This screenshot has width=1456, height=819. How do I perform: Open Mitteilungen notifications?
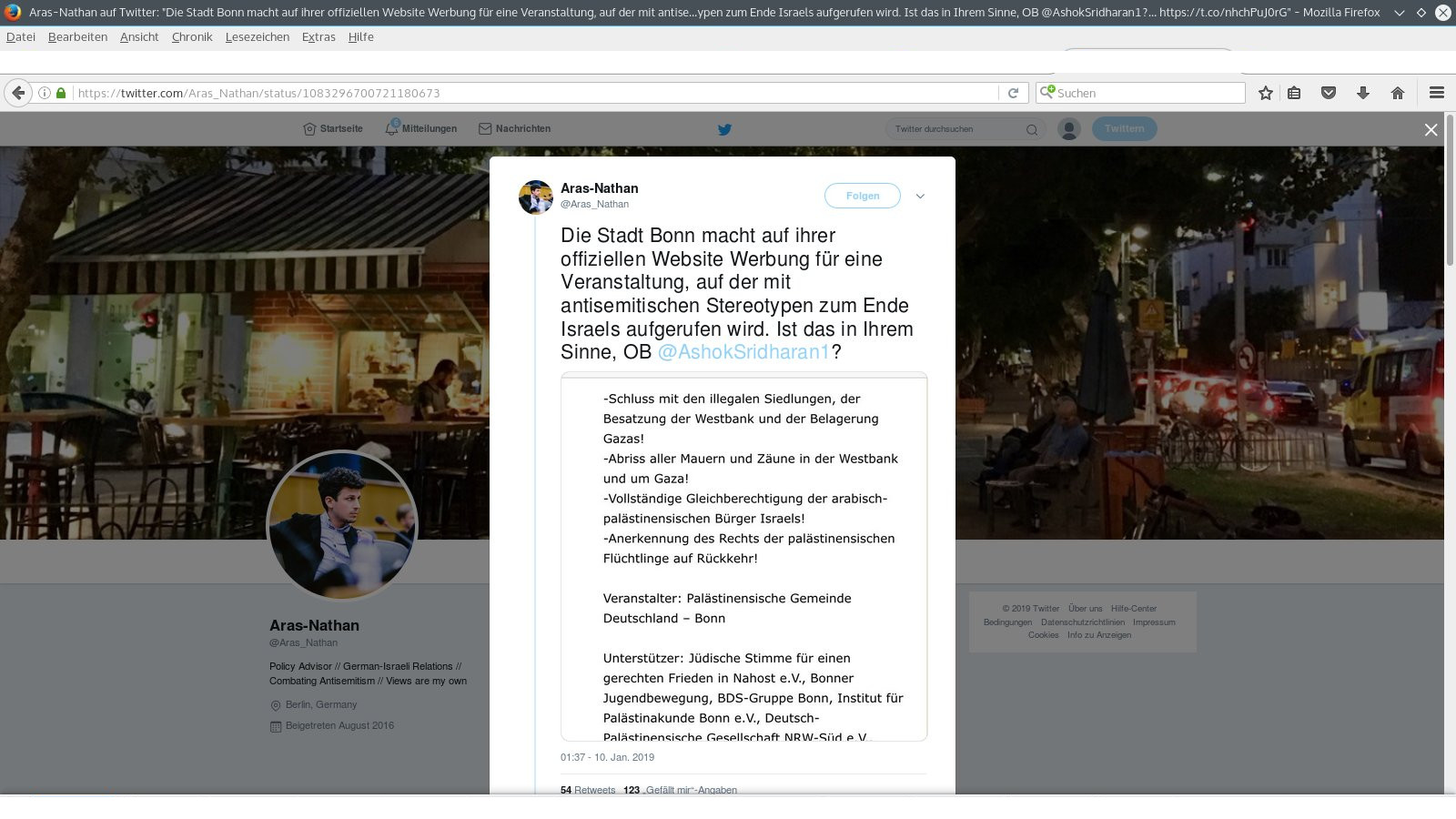(420, 129)
